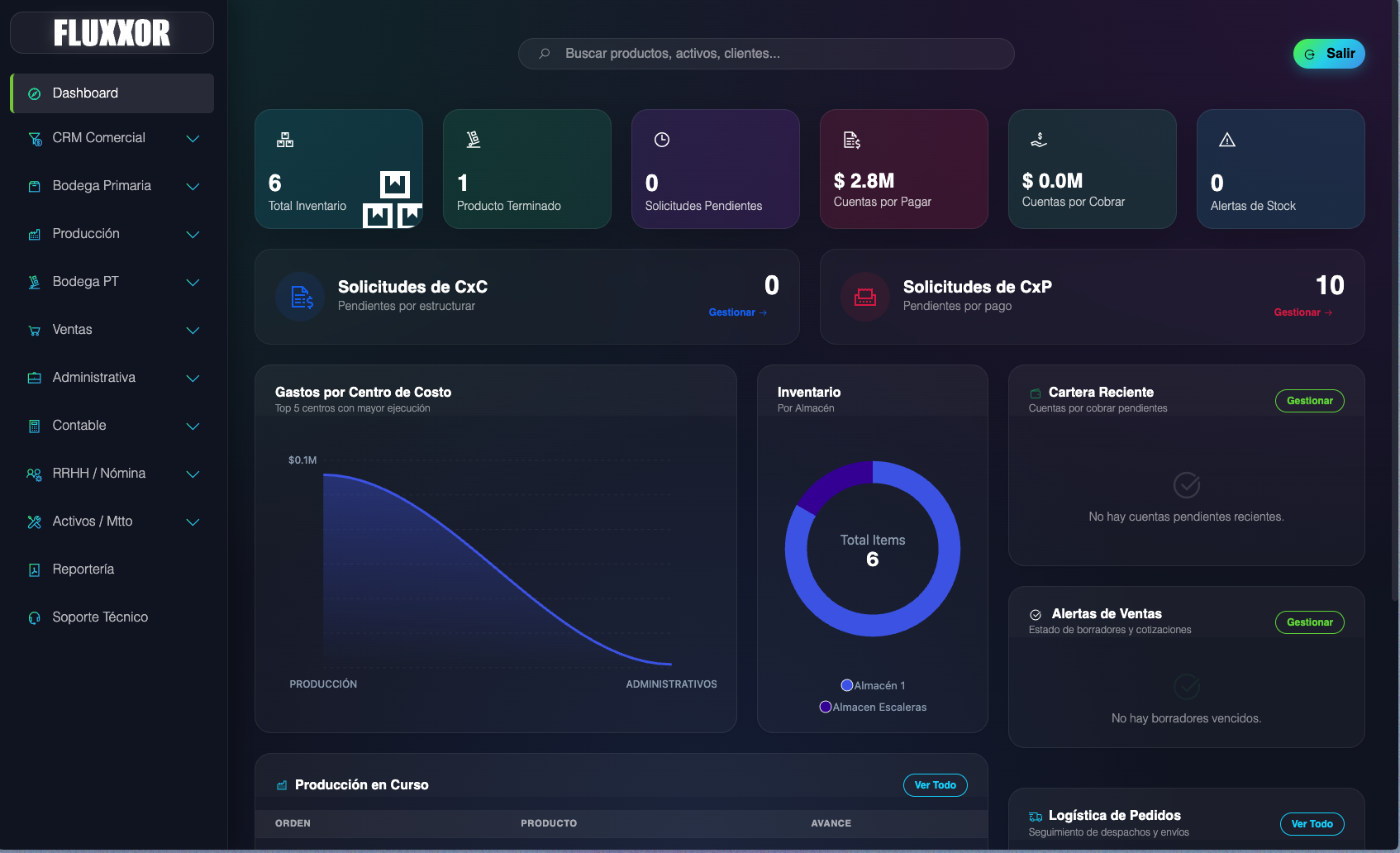1400x853 pixels.
Task: Toggle Almacen Escaleras in the inventory legend
Action: (x=873, y=707)
